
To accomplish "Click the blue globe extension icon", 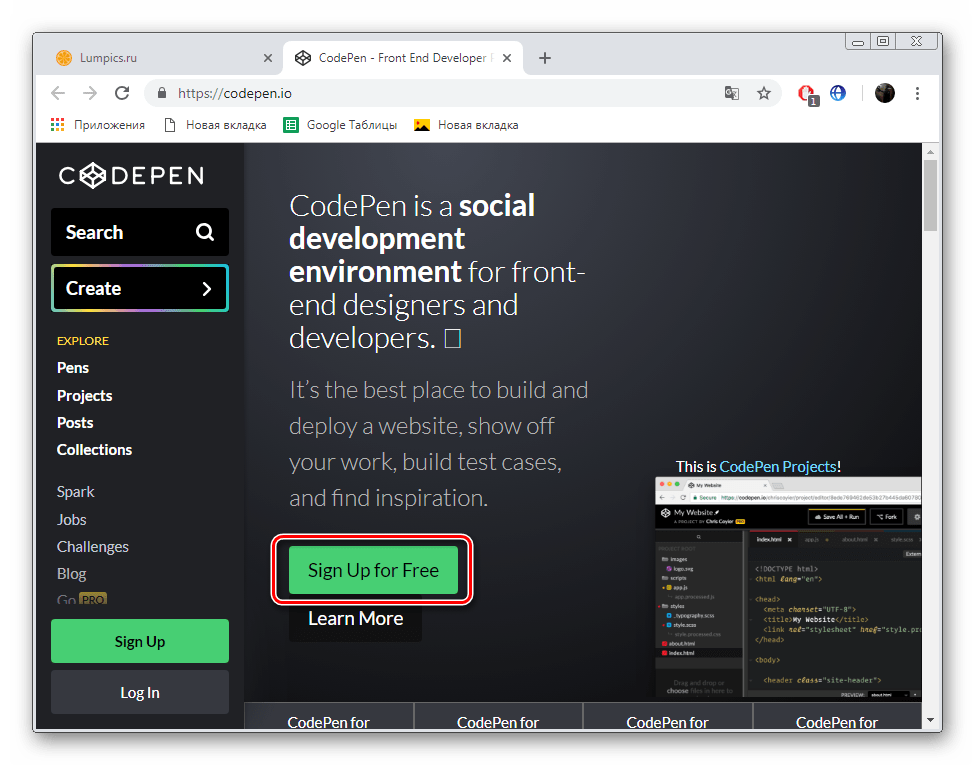I will [x=838, y=92].
